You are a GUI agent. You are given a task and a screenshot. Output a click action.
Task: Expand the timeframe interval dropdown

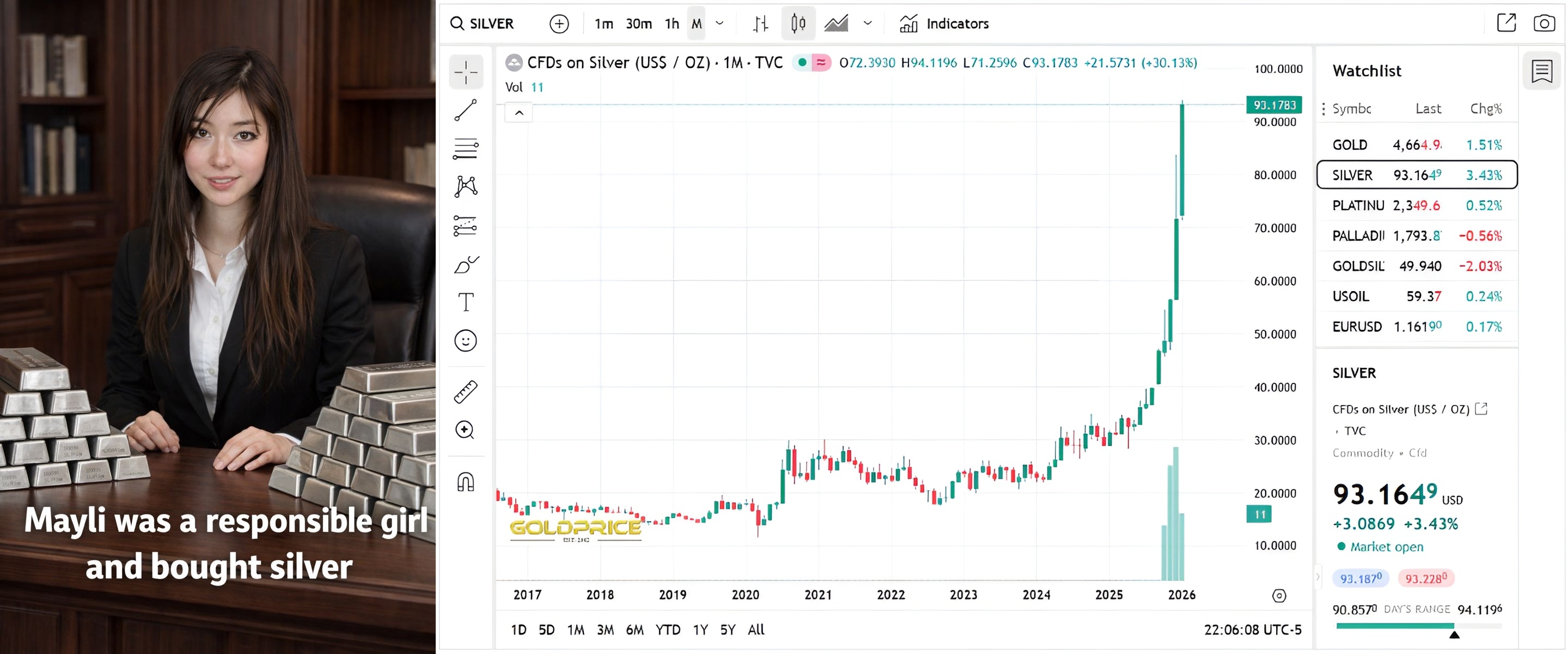pyautogui.click(x=719, y=24)
